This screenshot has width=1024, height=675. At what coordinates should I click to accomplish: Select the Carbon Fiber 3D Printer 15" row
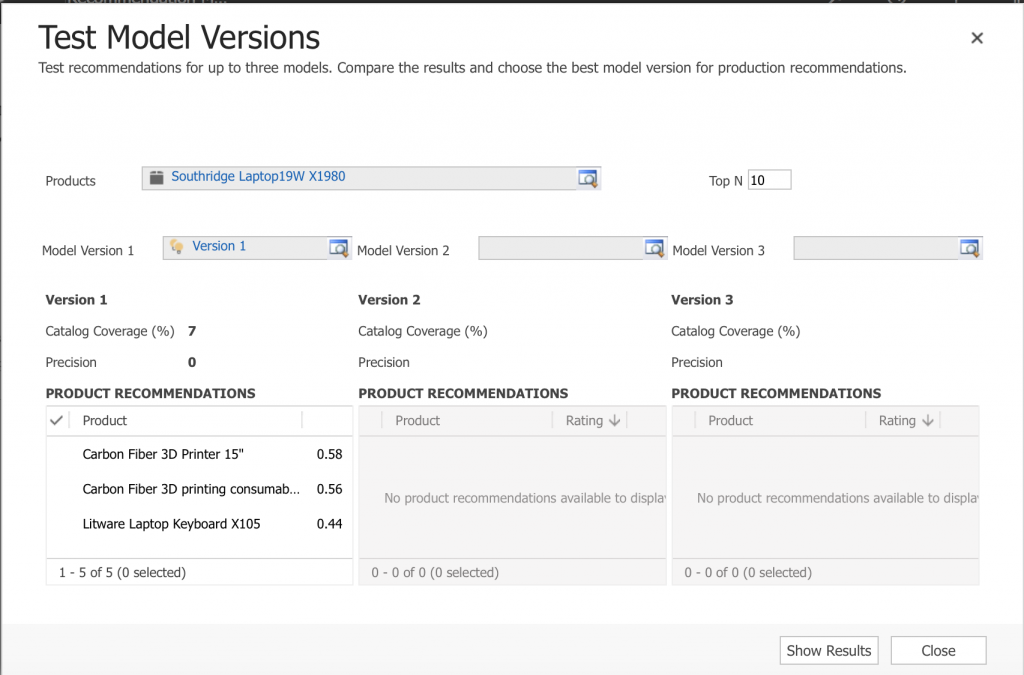(x=163, y=455)
